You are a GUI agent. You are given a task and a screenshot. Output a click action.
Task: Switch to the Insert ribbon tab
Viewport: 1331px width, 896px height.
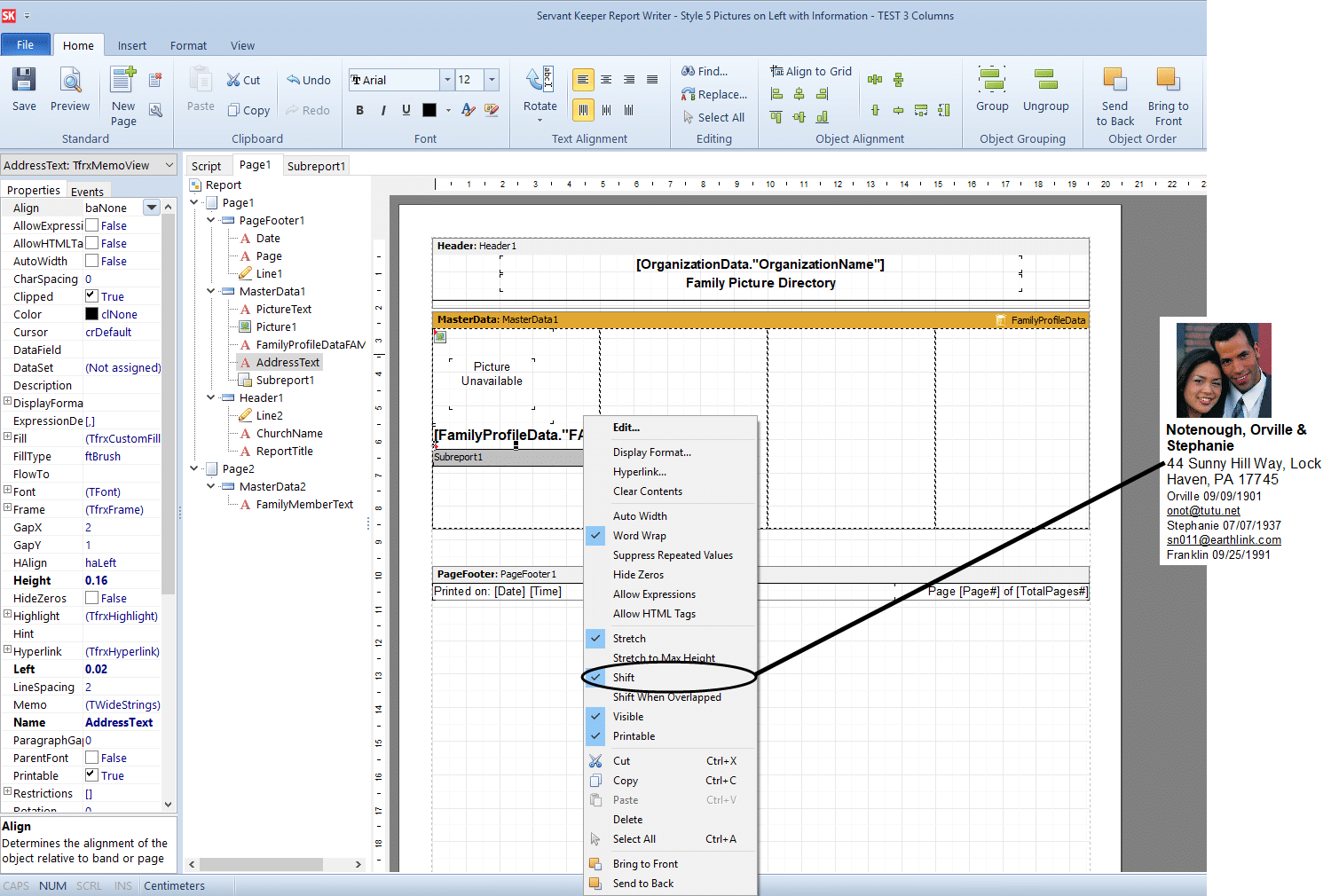tap(131, 44)
